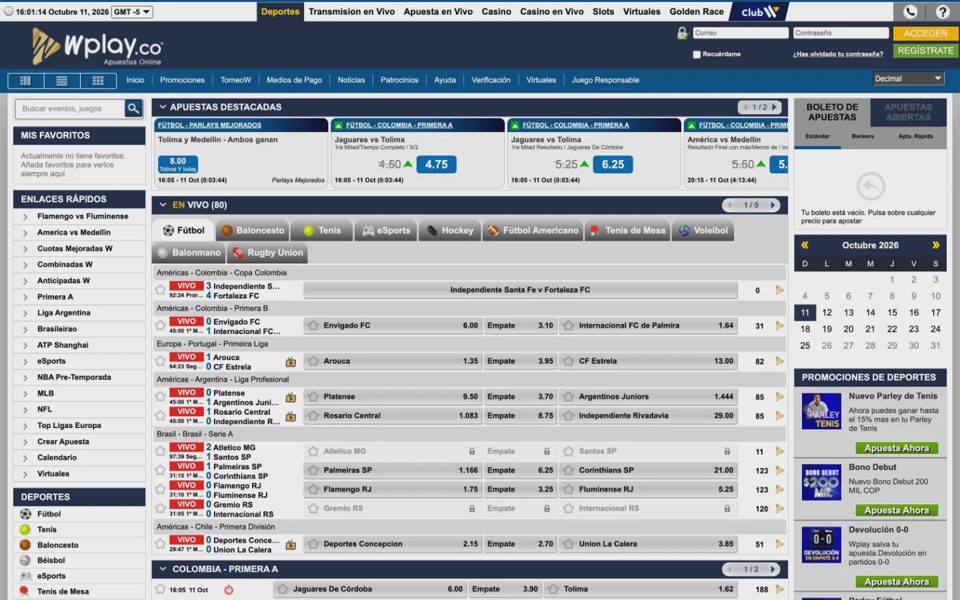The height and width of the screenshot is (600, 960).
Task: Collapse the En Vivo section
Action: [x=163, y=205]
